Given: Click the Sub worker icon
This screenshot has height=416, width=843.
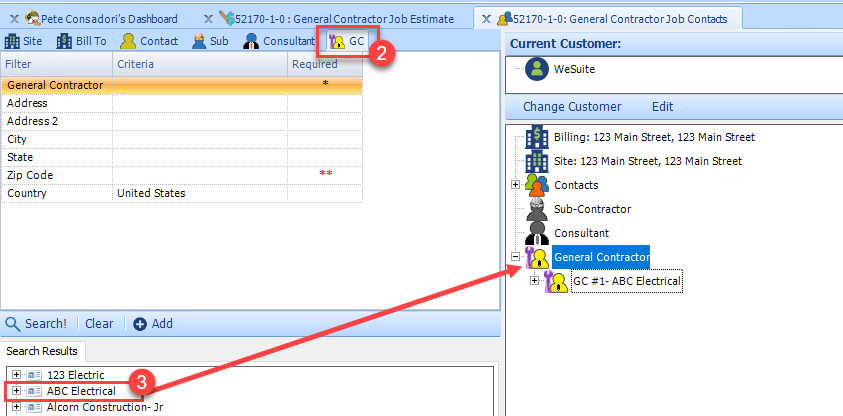Looking at the screenshot, I should 199,41.
